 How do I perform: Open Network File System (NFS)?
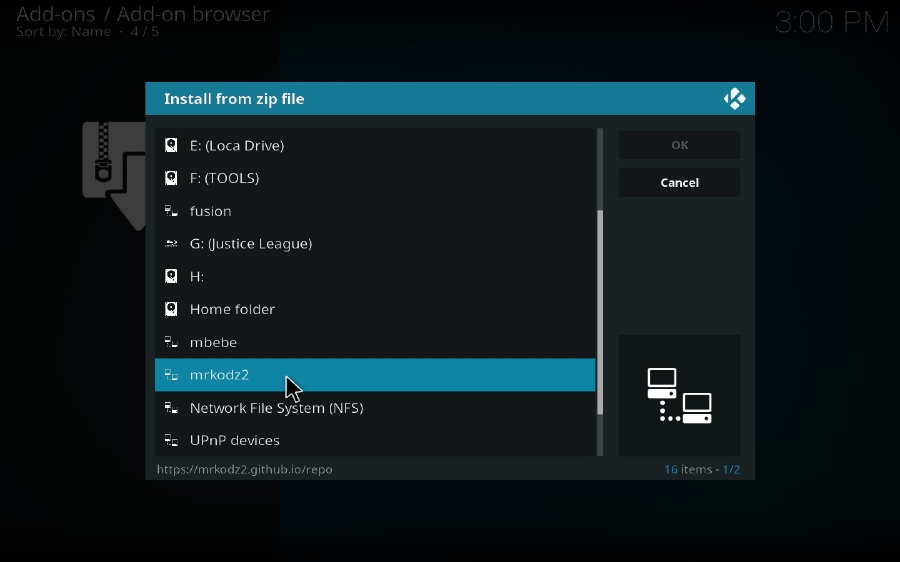click(276, 408)
